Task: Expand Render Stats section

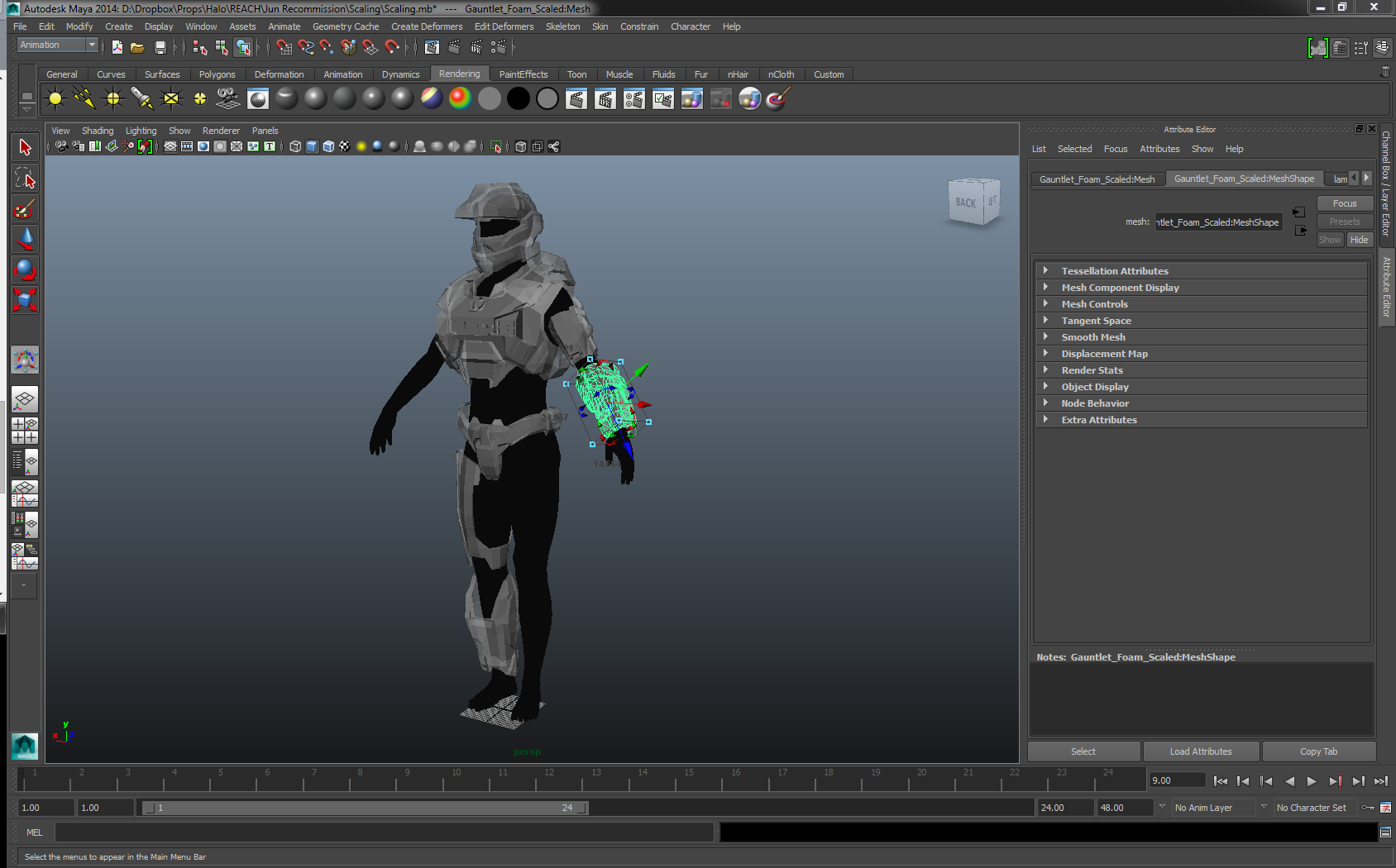Action: (x=1201, y=370)
